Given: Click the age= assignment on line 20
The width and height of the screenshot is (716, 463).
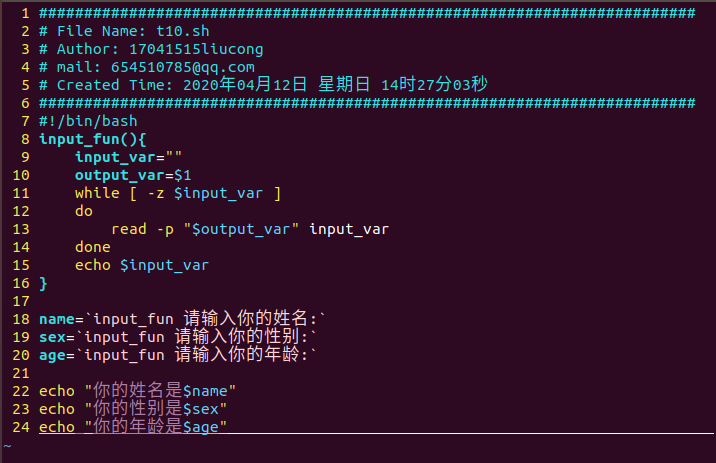Looking at the screenshot, I should pyautogui.click(x=178, y=355).
